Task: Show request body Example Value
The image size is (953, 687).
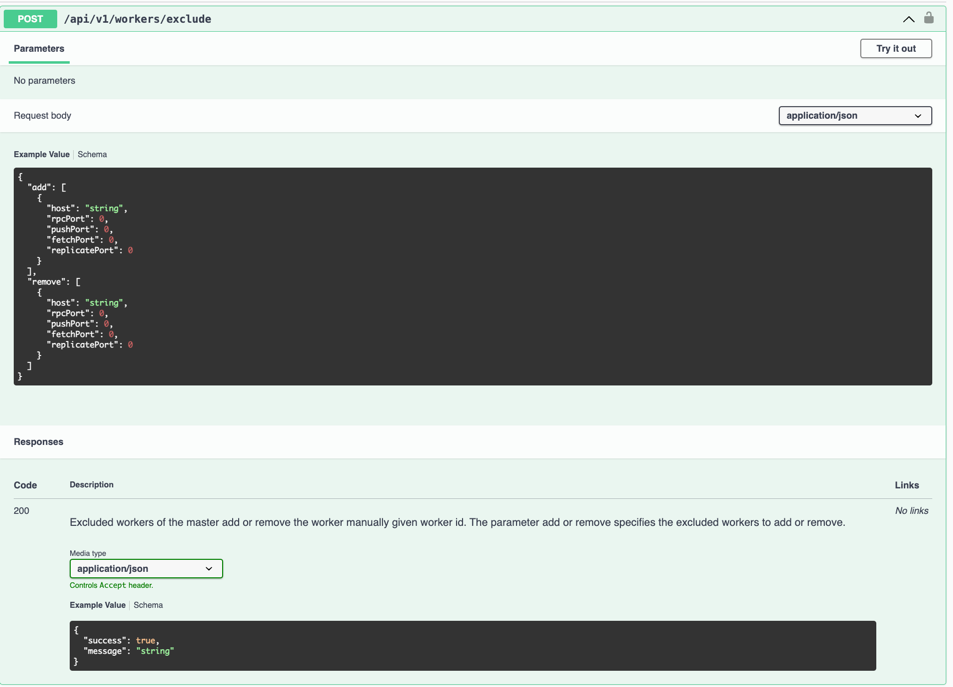Action: [42, 155]
